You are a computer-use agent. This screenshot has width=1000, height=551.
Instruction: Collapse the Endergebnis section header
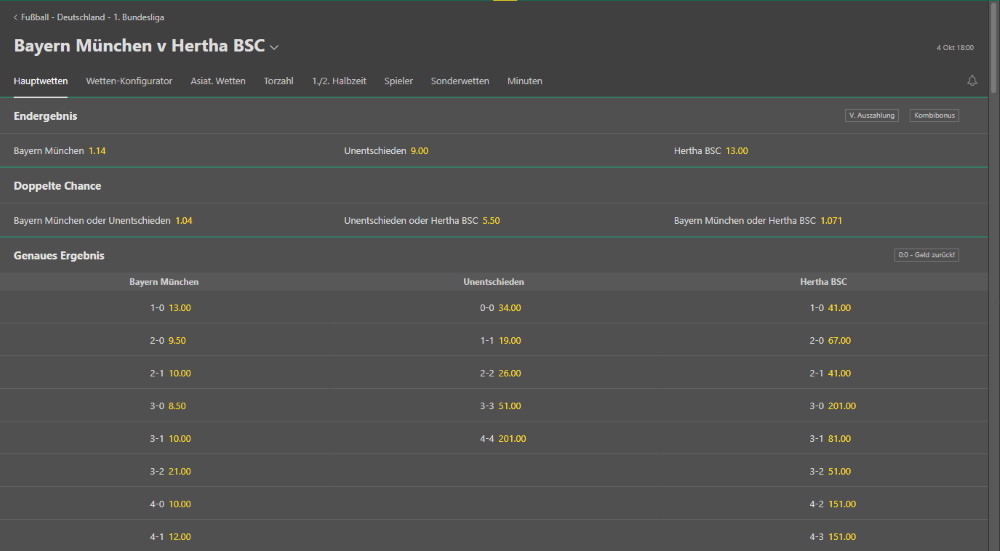click(494, 116)
